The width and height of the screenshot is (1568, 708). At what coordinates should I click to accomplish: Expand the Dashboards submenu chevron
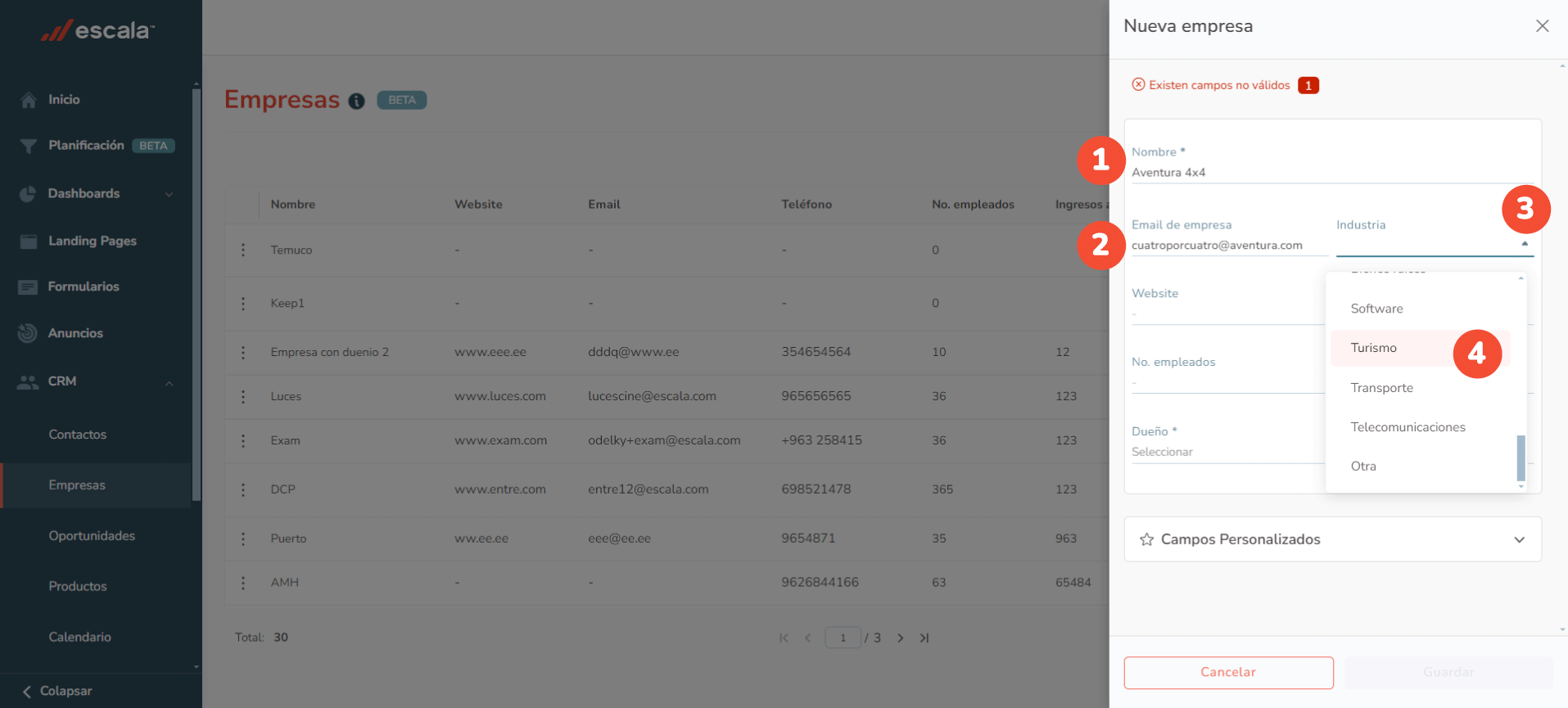click(169, 195)
